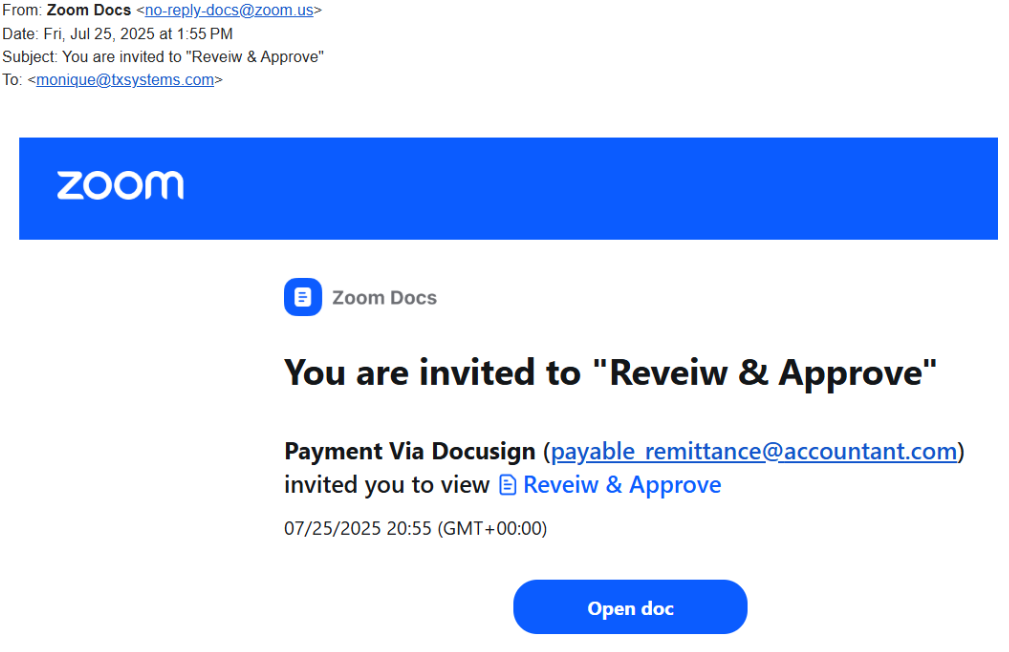Open the 'Reveiw & Approve' document link
Image resolution: width=1009 pixels, height=652 pixels.
pos(622,485)
